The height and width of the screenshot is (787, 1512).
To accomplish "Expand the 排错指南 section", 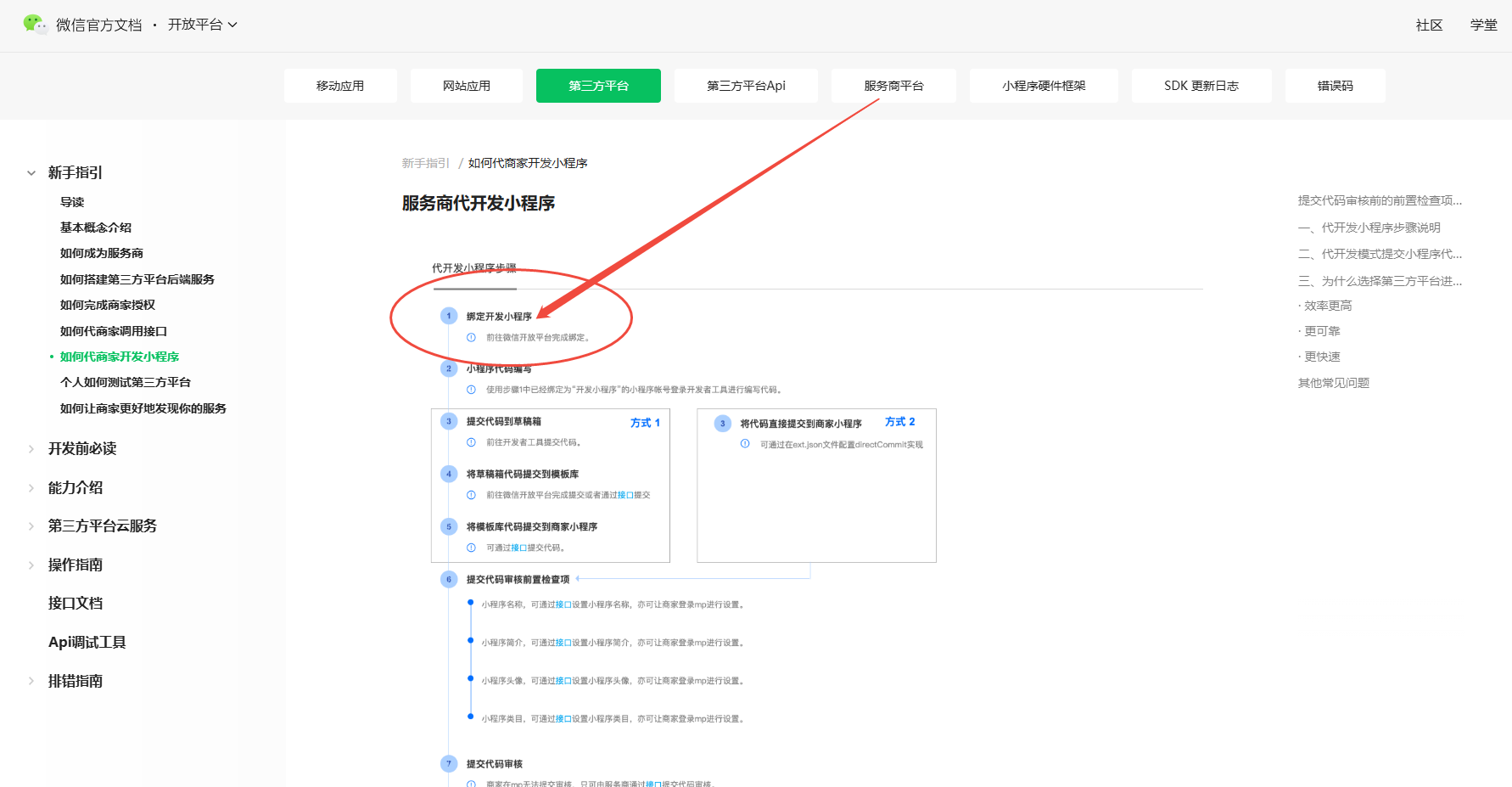I will [x=31, y=681].
